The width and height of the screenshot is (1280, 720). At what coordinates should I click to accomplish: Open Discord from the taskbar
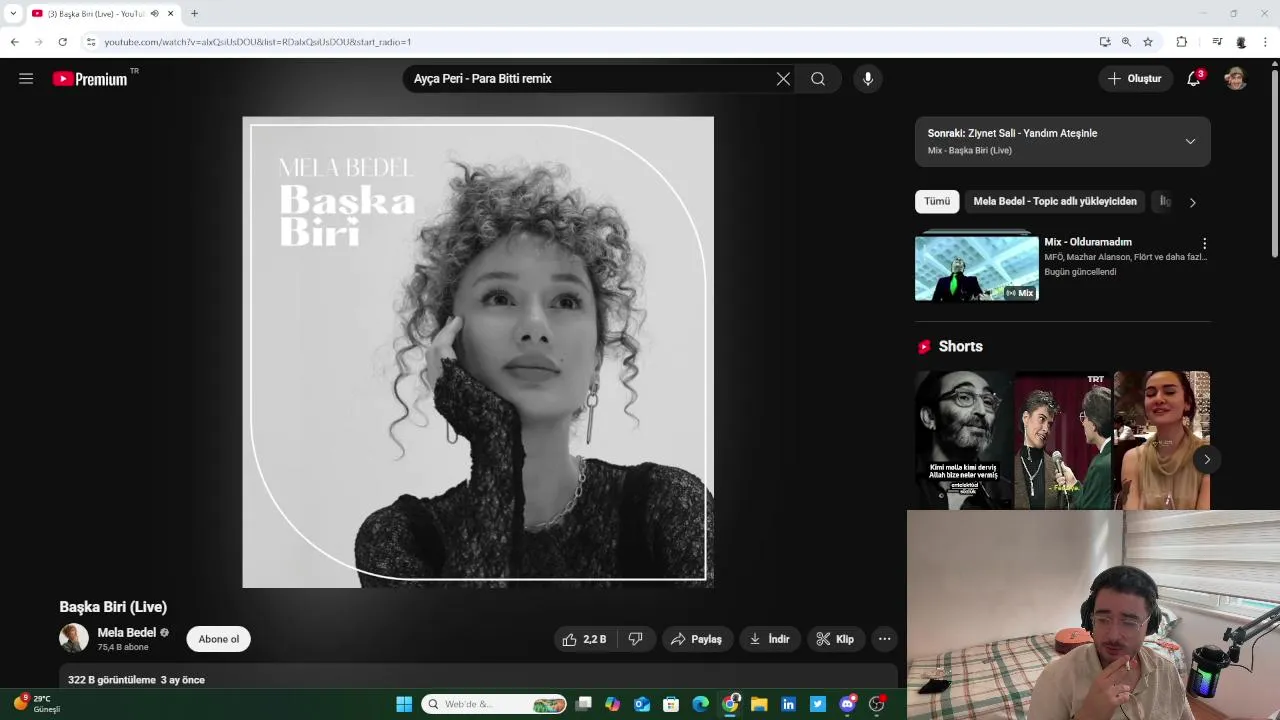(x=848, y=704)
